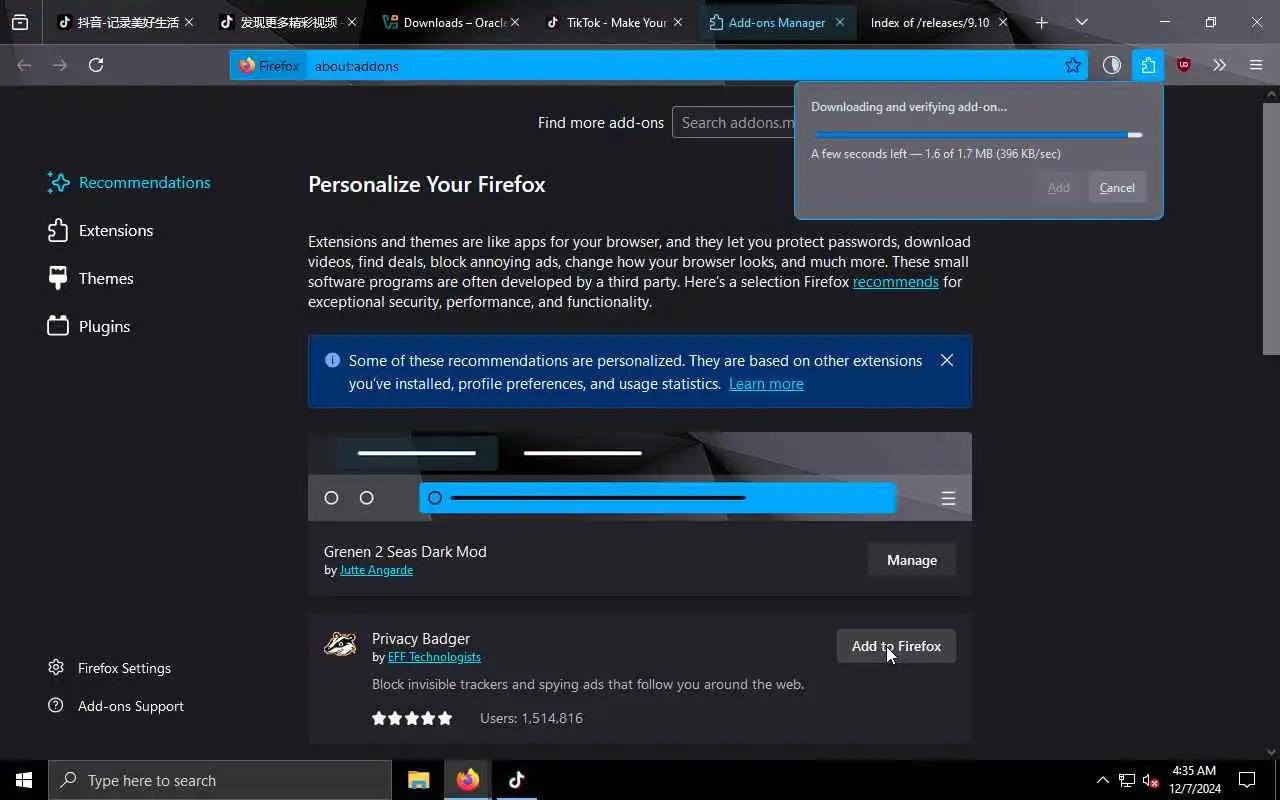Toggle the dark mode contrast icon in toolbar
The width and height of the screenshot is (1280, 800).
point(1112,65)
